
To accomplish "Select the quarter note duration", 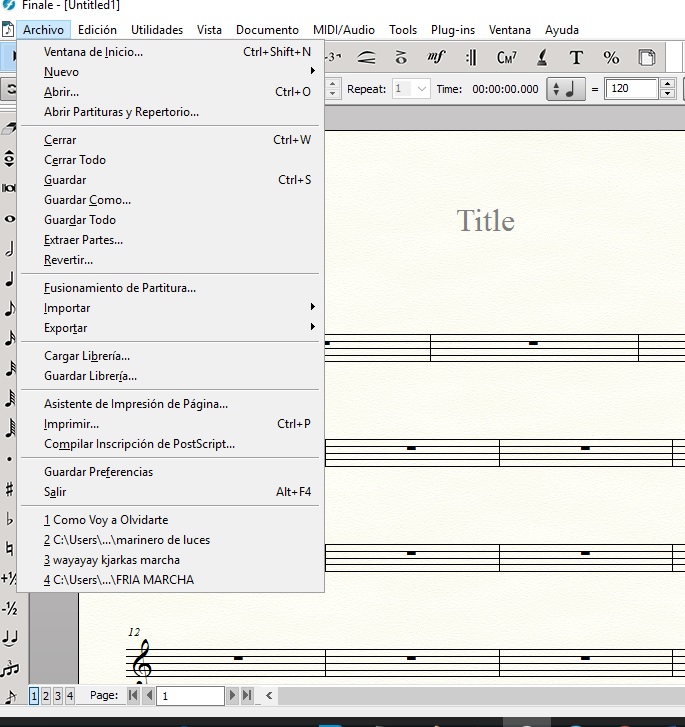I will point(9,279).
